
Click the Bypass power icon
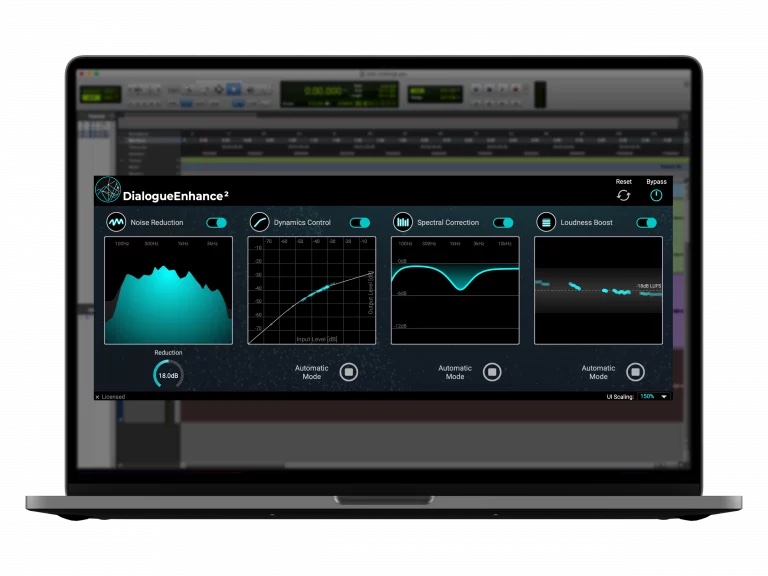point(656,195)
